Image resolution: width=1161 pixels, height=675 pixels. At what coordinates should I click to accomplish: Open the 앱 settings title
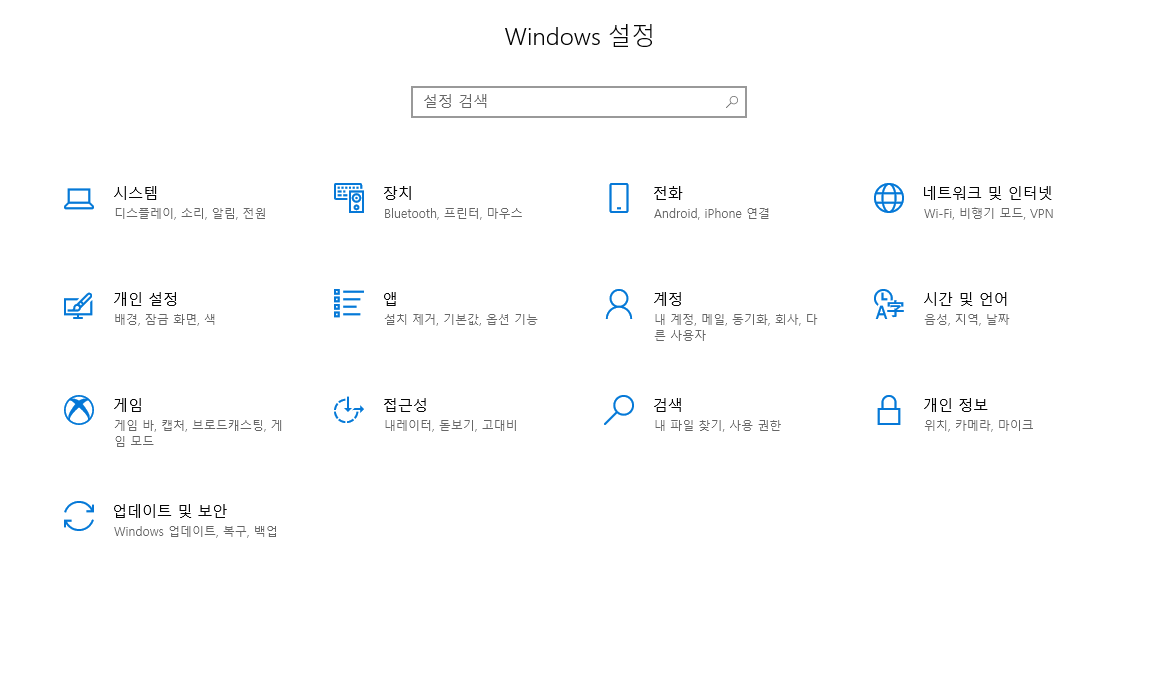[x=390, y=299]
